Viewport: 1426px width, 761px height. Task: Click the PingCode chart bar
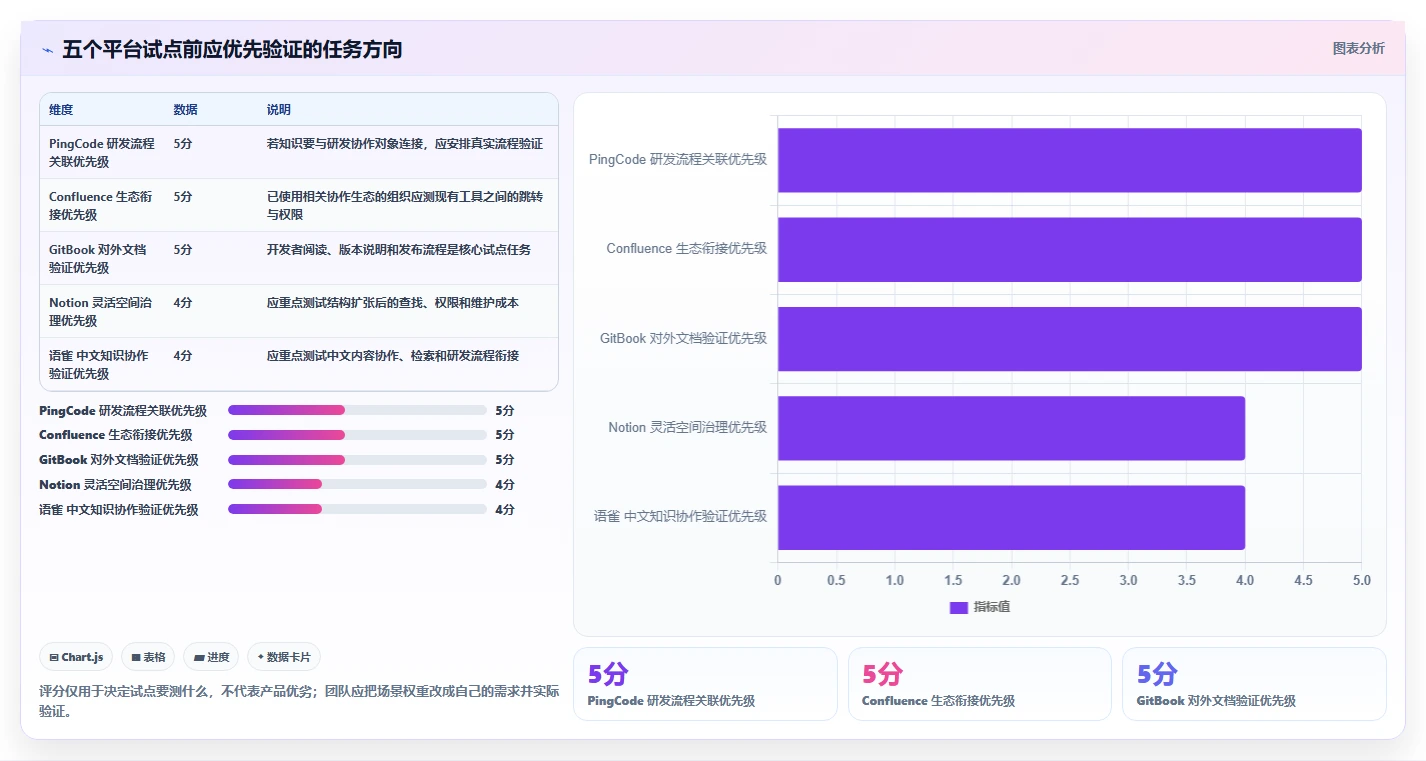(1070, 160)
